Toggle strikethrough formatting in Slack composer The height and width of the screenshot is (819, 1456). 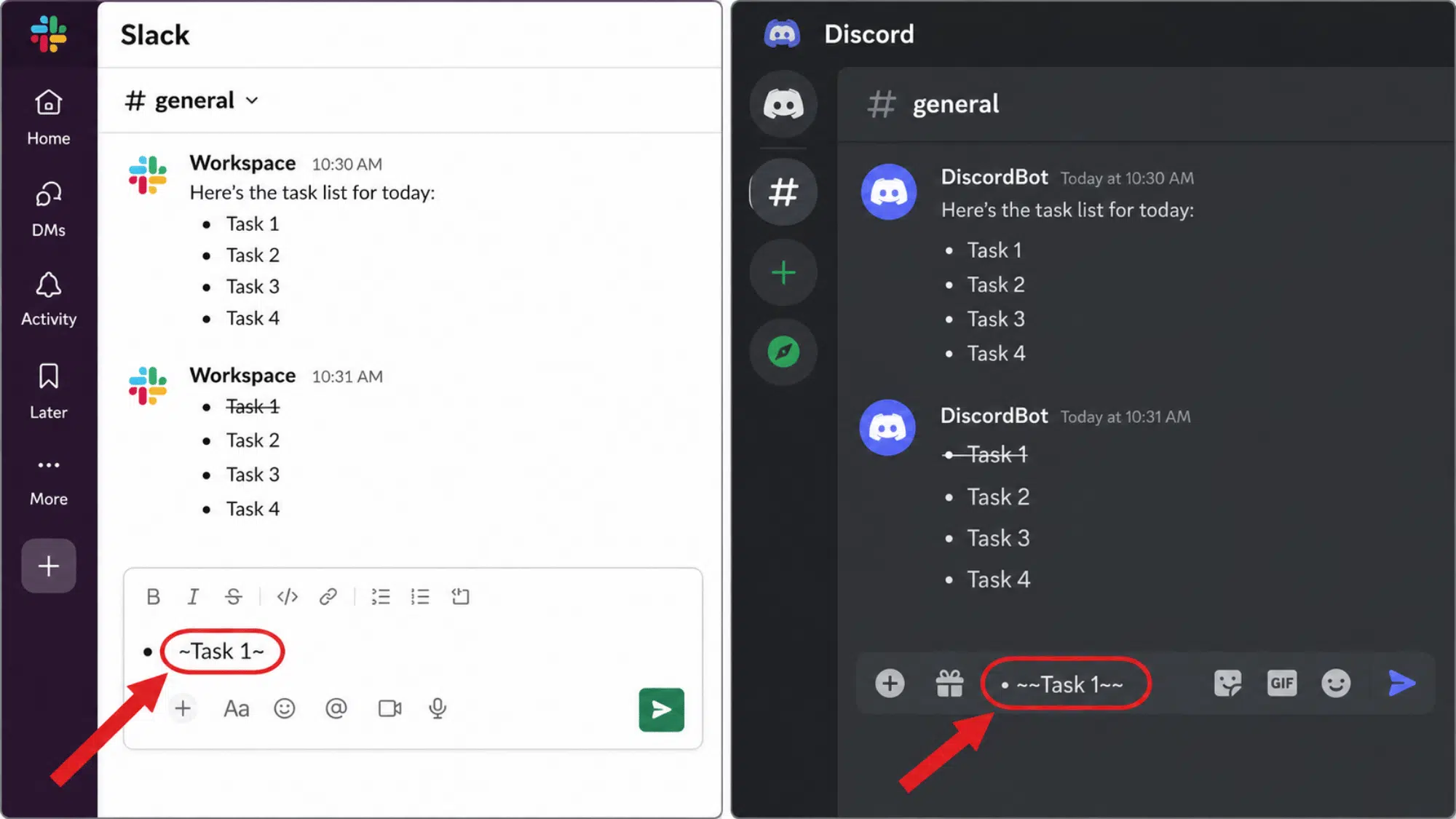233,597
